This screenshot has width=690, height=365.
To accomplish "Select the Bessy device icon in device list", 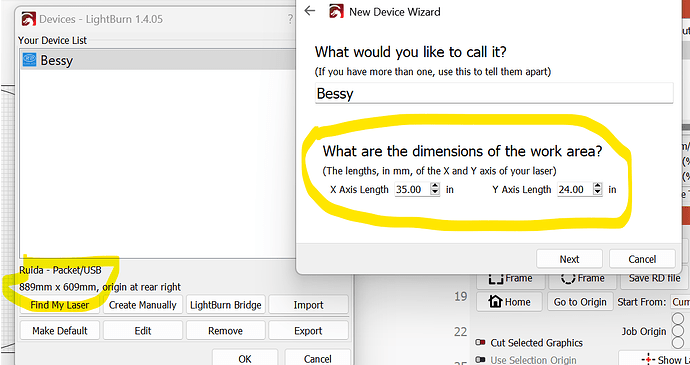I will click(x=29, y=60).
